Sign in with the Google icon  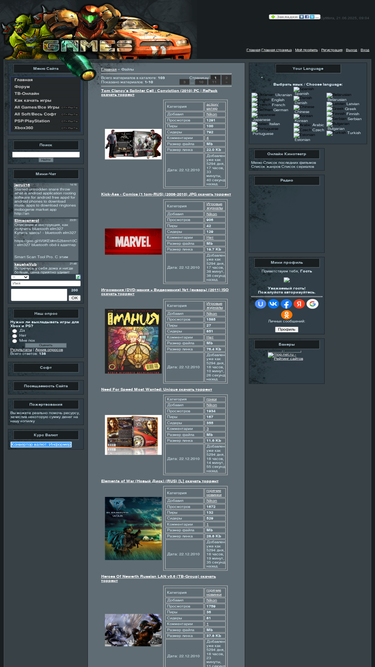point(312,304)
